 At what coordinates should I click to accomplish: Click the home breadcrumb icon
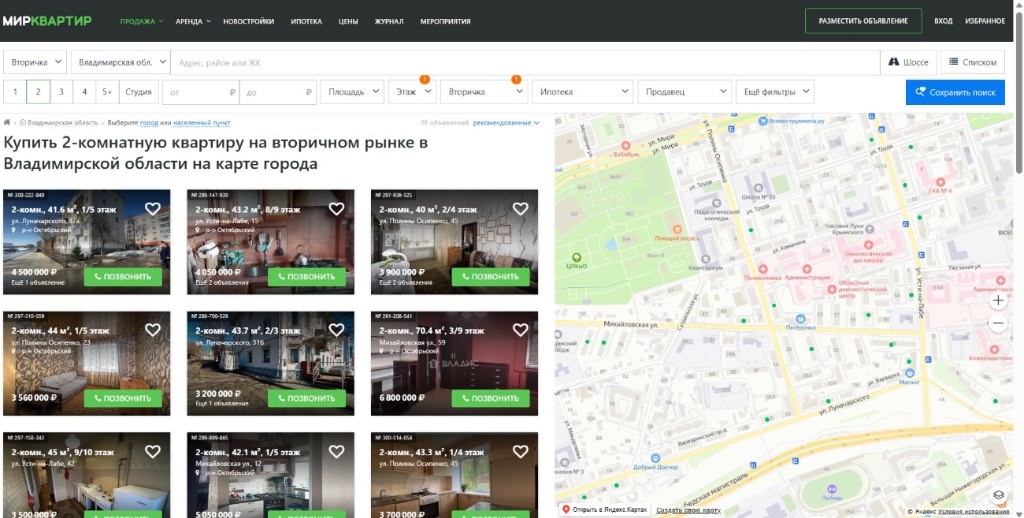click(7, 123)
